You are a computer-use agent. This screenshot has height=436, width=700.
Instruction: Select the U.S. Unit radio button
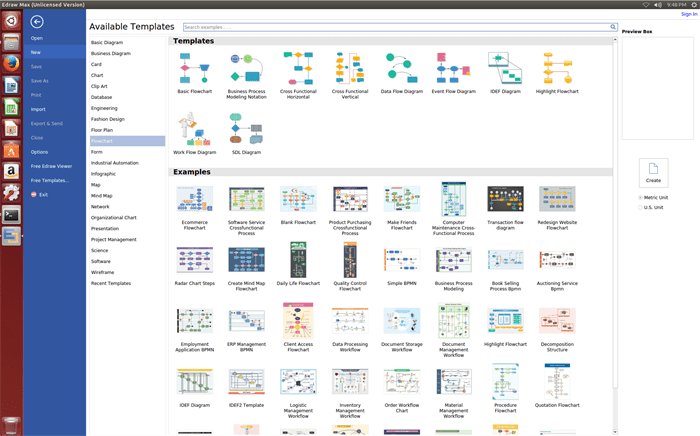(x=640, y=207)
